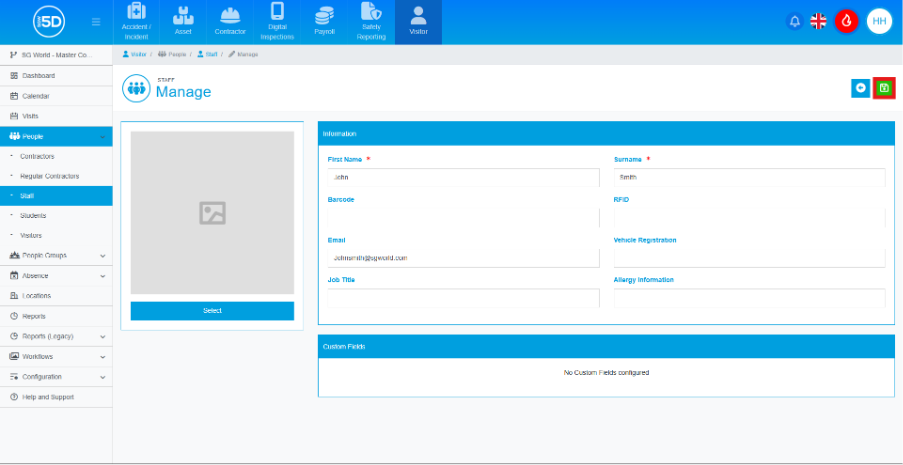Screen dimensions: 903x465
Task: Expand the Configuration section
Action: tap(56, 377)
